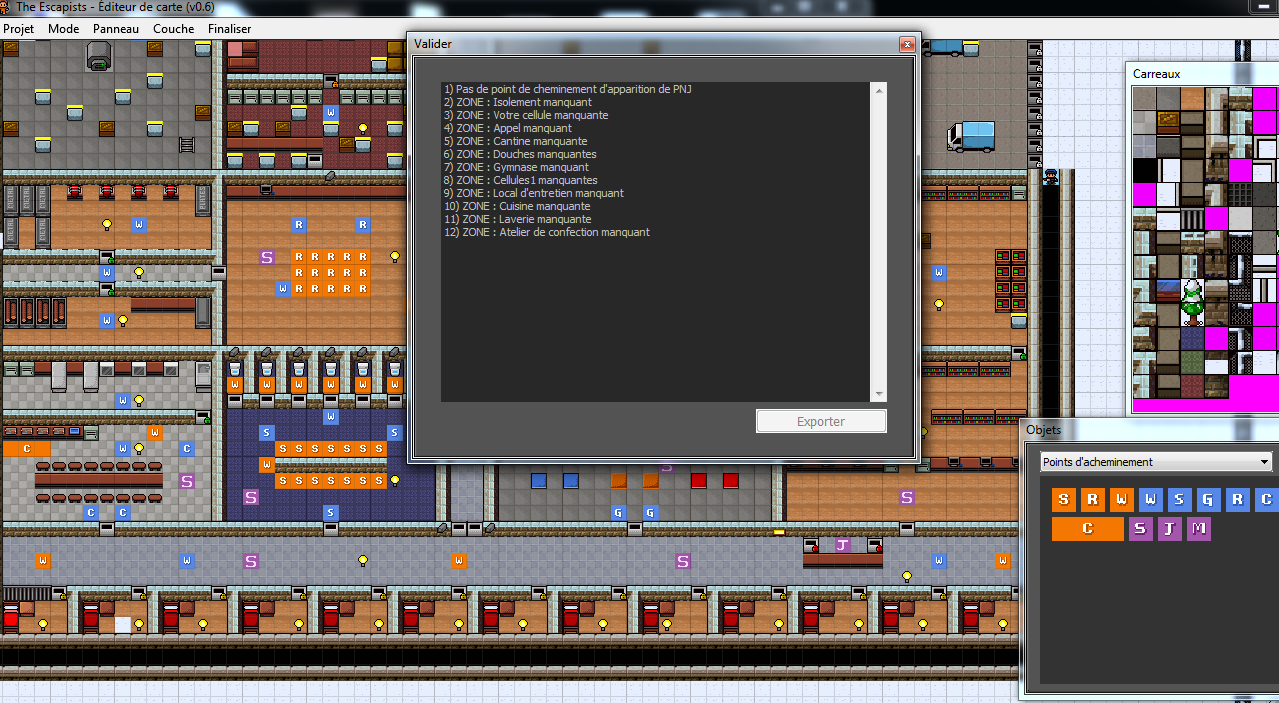The height and width of the screenshot is (703, 1279).
Task: Select the orange S waypoint in Objets panel
Action: 1063,499
